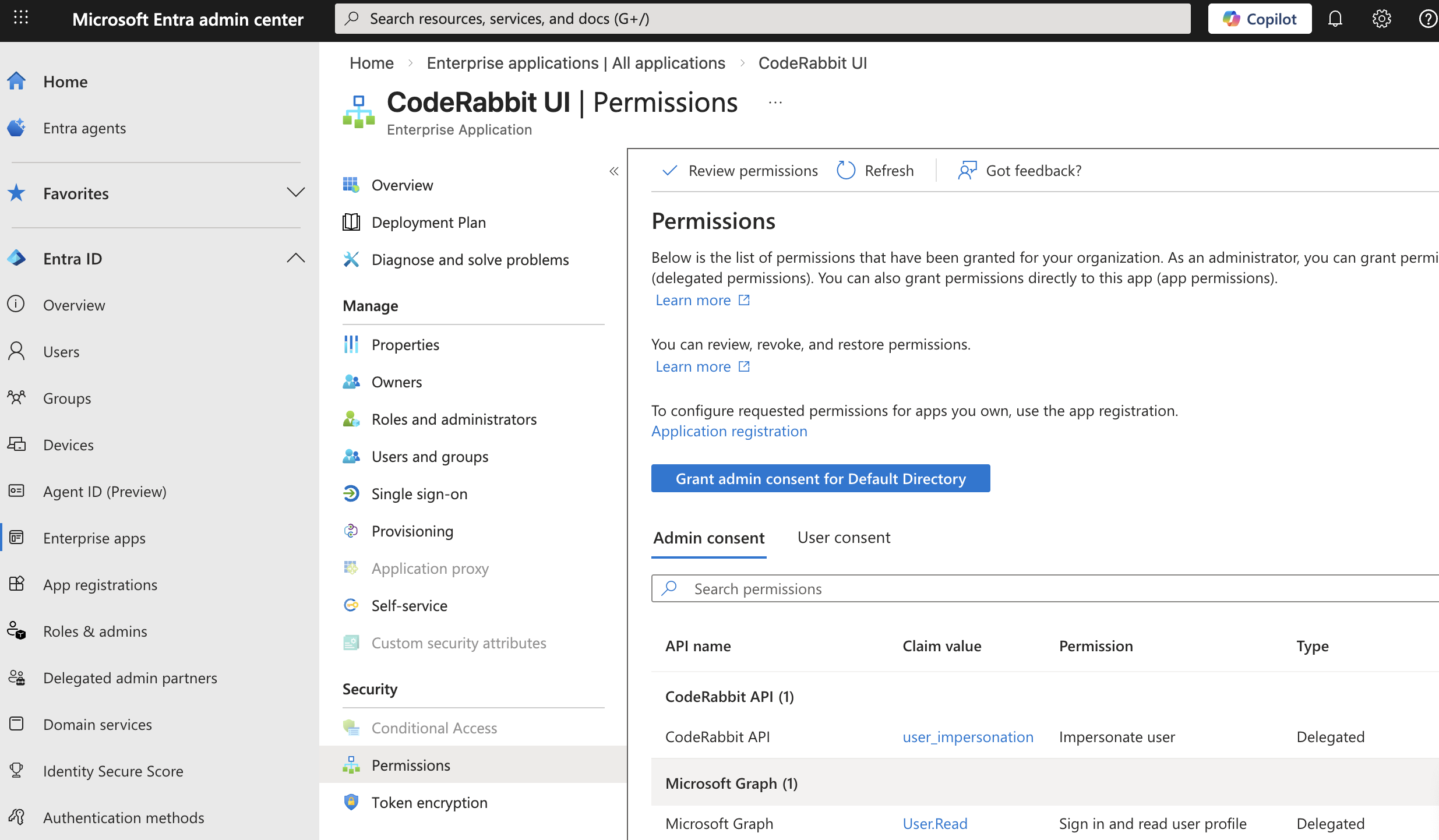1439x840 pixels.
Task: Click the Users person icon
Action: pyautogui.click(x=16, y=351)
